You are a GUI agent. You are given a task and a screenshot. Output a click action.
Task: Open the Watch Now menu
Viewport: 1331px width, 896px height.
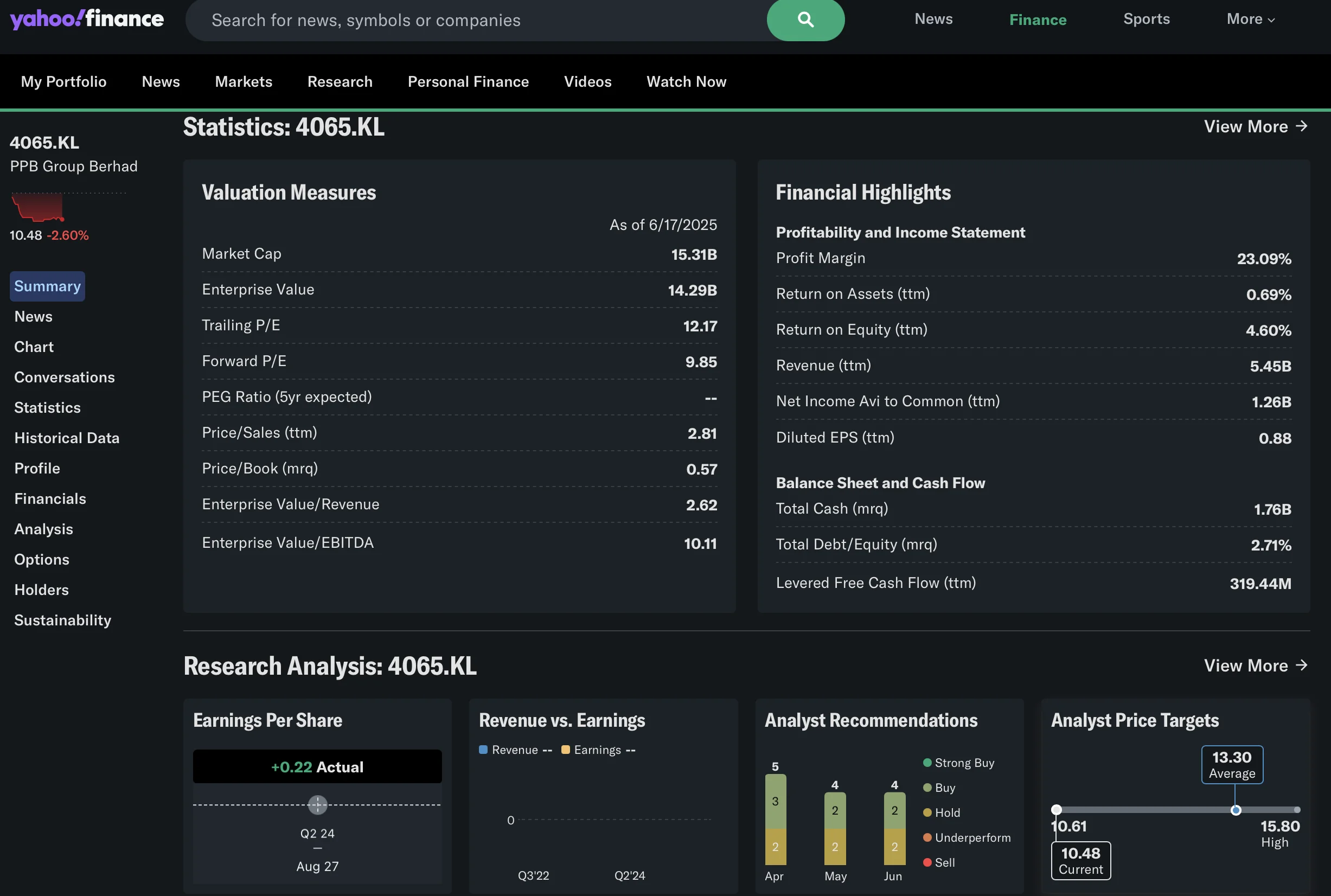tap(686, 82)
